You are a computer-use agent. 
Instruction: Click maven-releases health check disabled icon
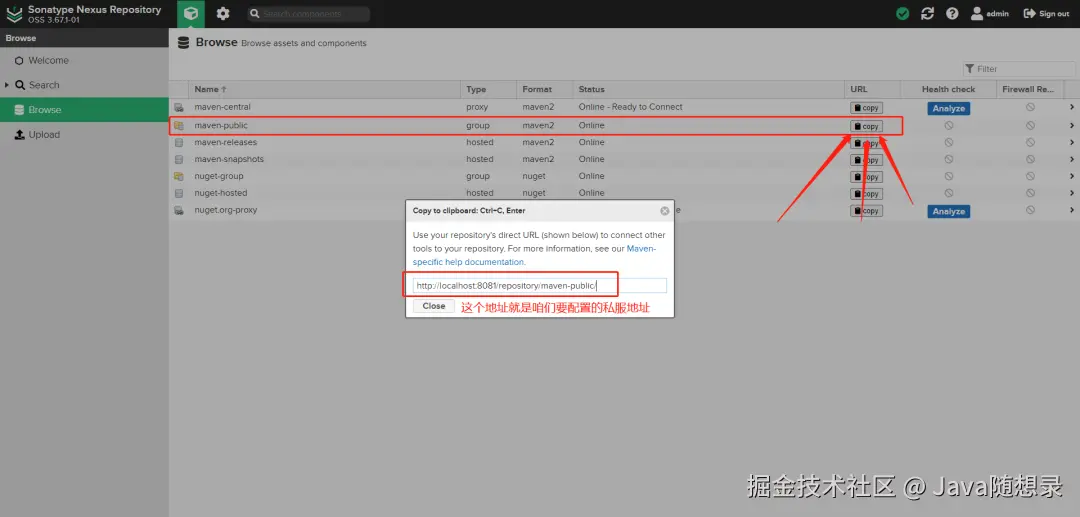948,143
